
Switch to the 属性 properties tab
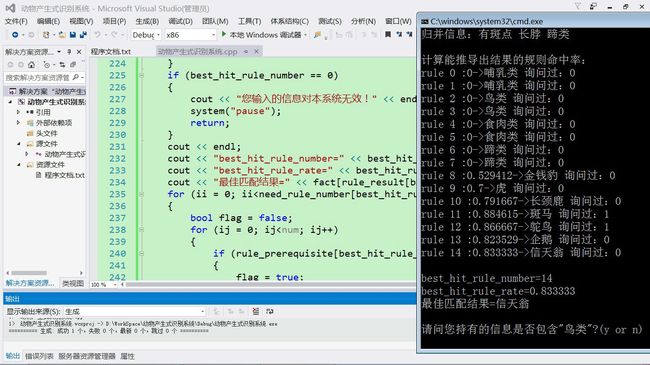click(127, 356)
